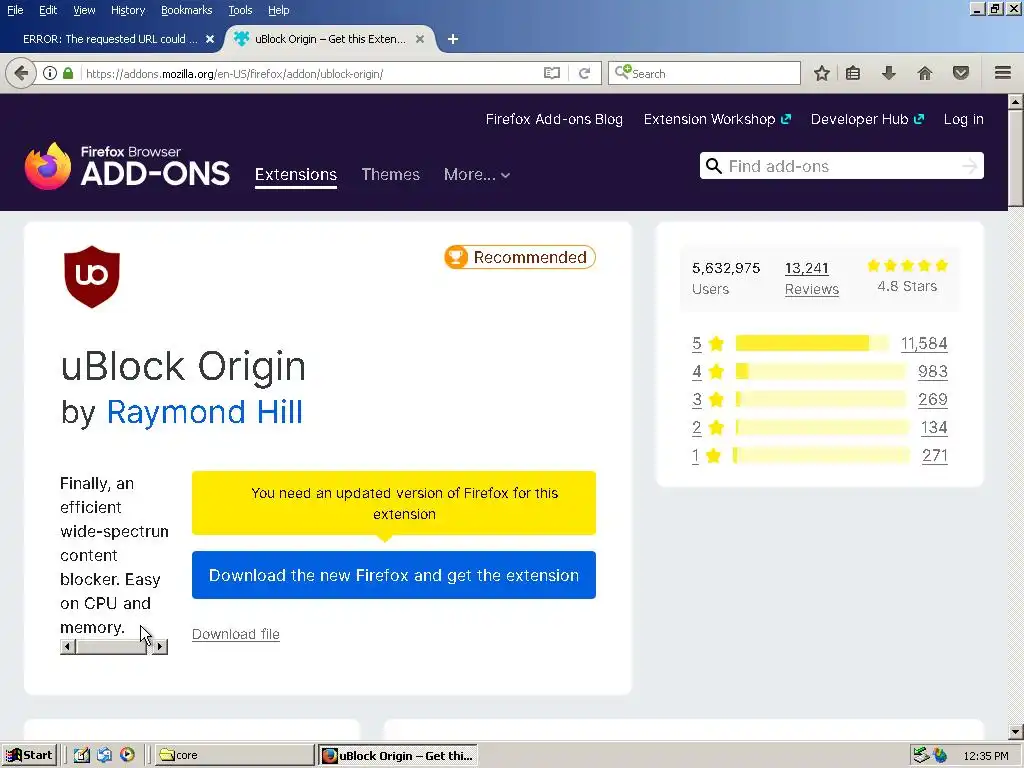1024x768 pixels.
Task: Click the 4-star rating bar
Action: point(821,371)
